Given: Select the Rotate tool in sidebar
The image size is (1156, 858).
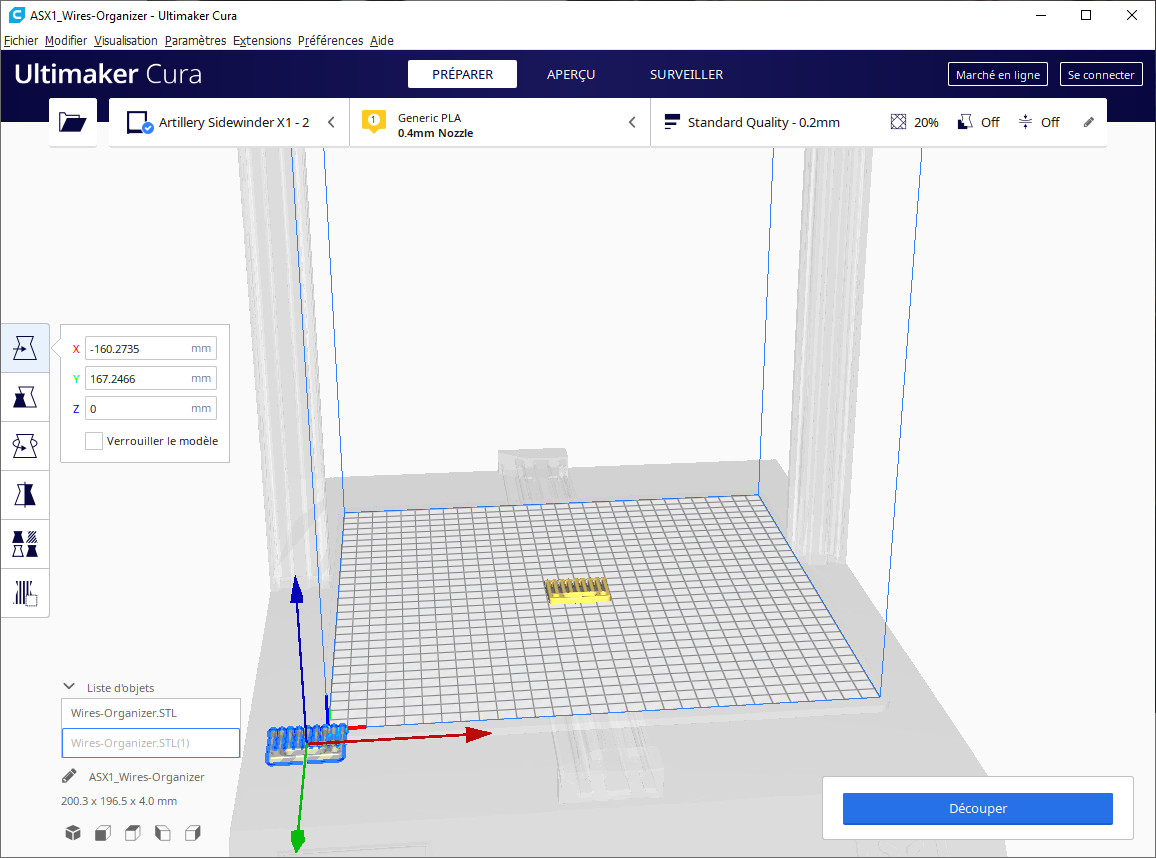Looking at the screenshot, I should 25,446.
